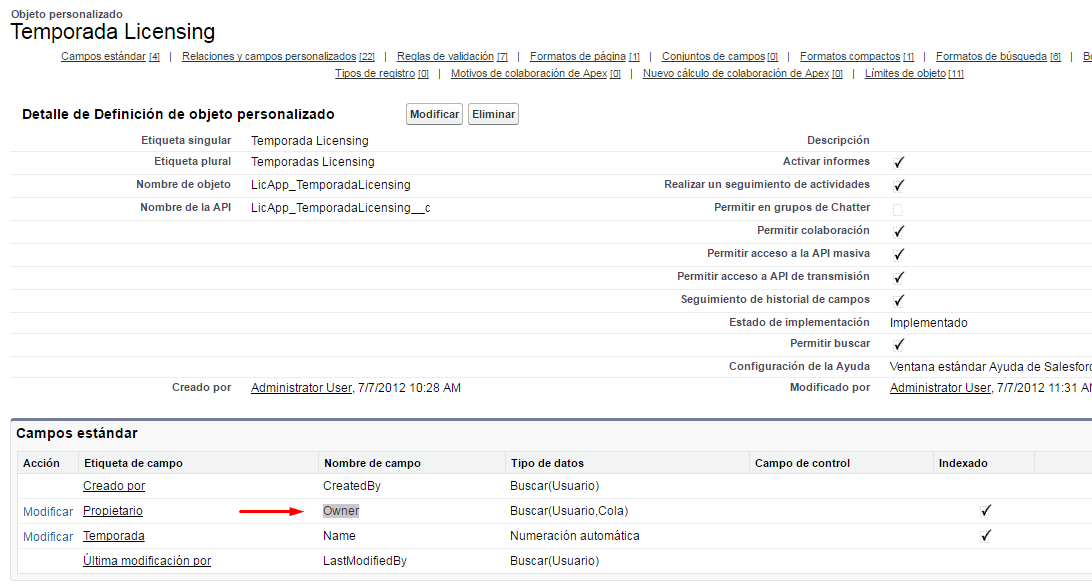
Task: Click the Eliminar button
Action: (492, 113)
